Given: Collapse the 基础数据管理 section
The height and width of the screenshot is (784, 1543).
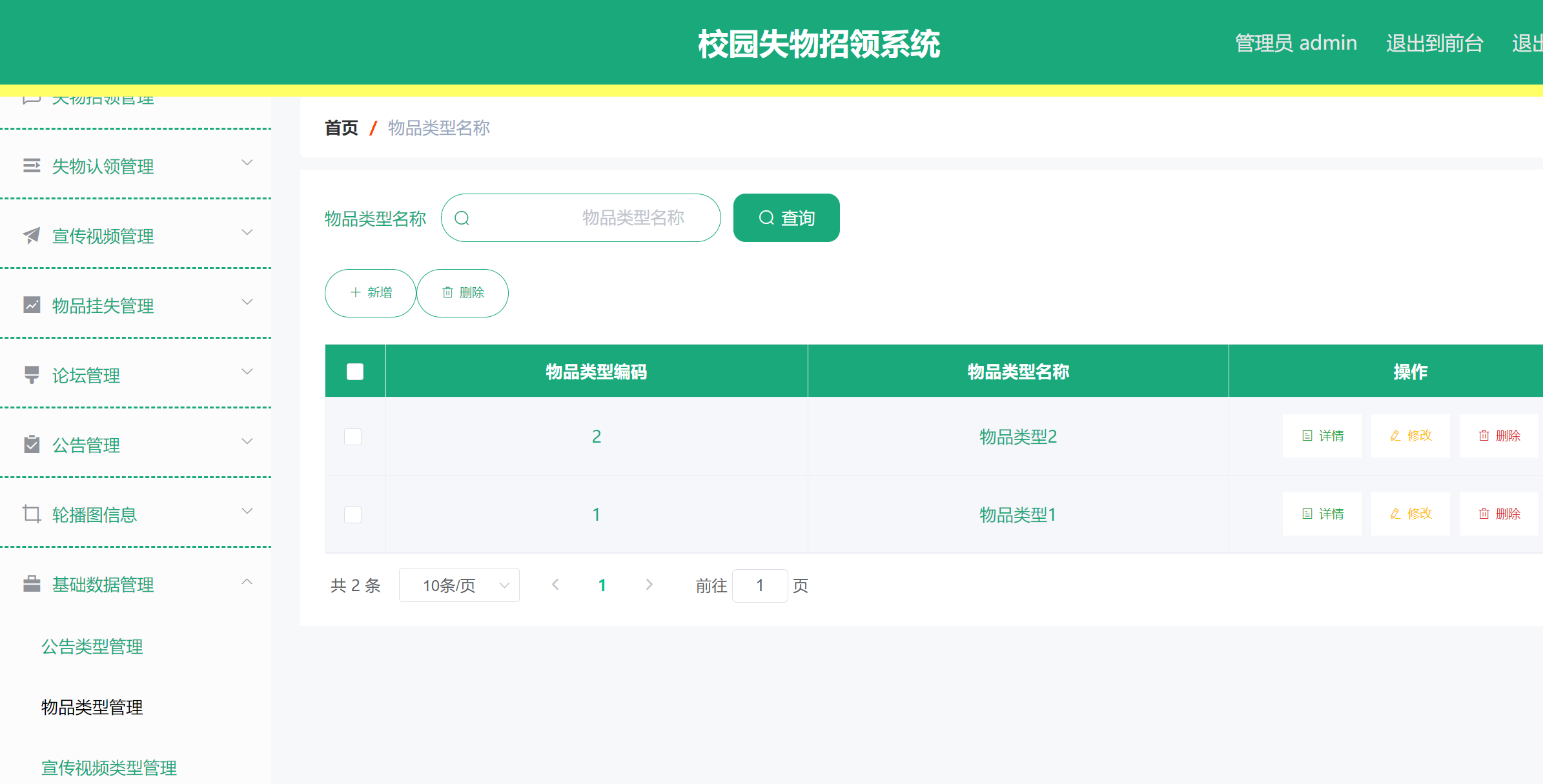Looking at the screenshot, I should [x=247, y=581].
